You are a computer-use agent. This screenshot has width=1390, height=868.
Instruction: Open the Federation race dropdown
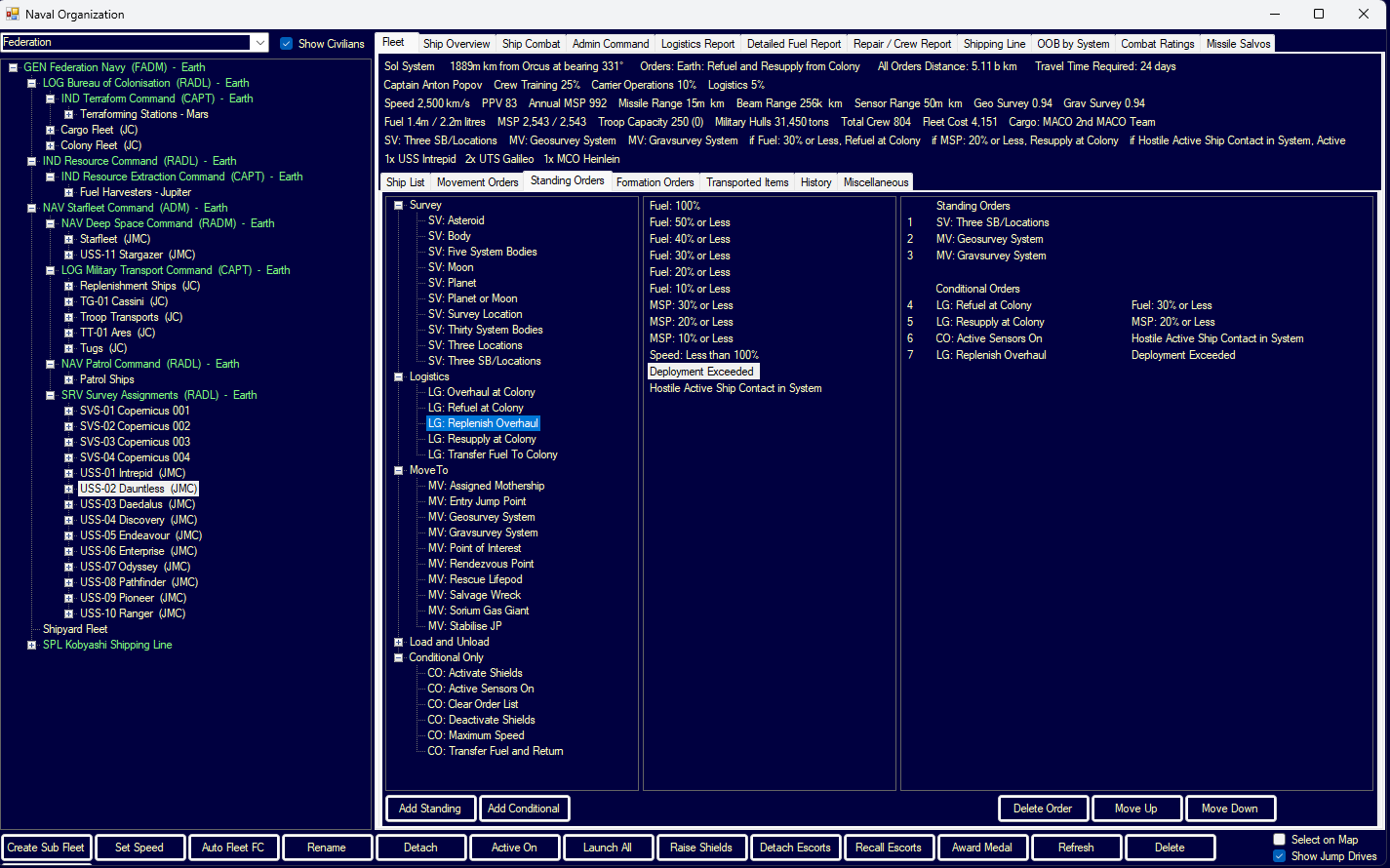pos(259,42)
